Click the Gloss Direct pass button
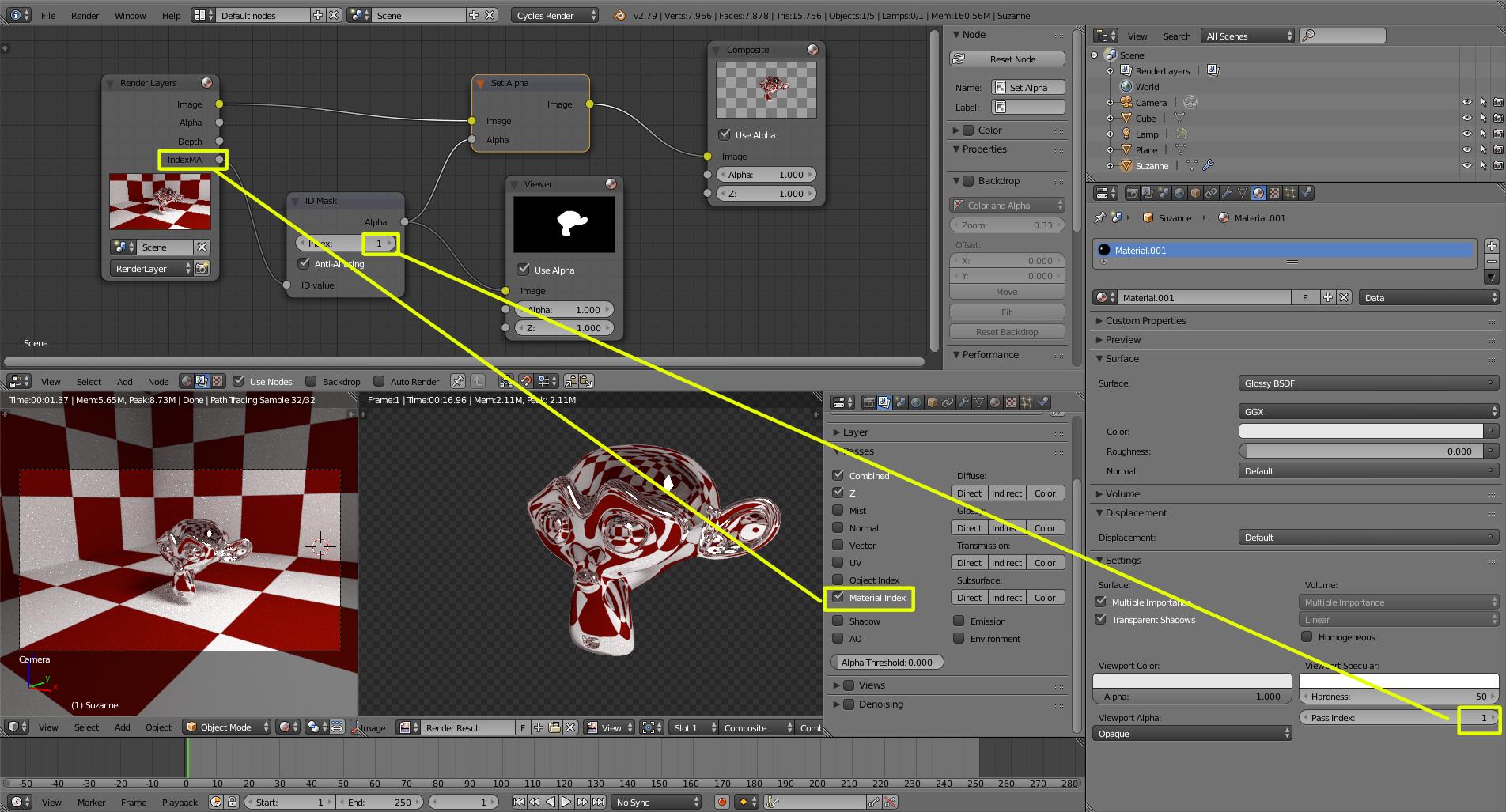This screenshot has width=1506, height=812. [969, 527]
